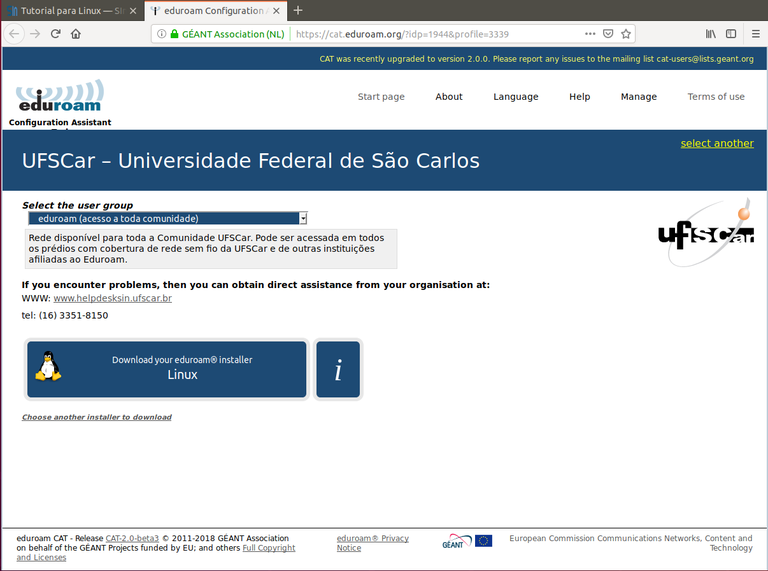Open the About menu

449,96
